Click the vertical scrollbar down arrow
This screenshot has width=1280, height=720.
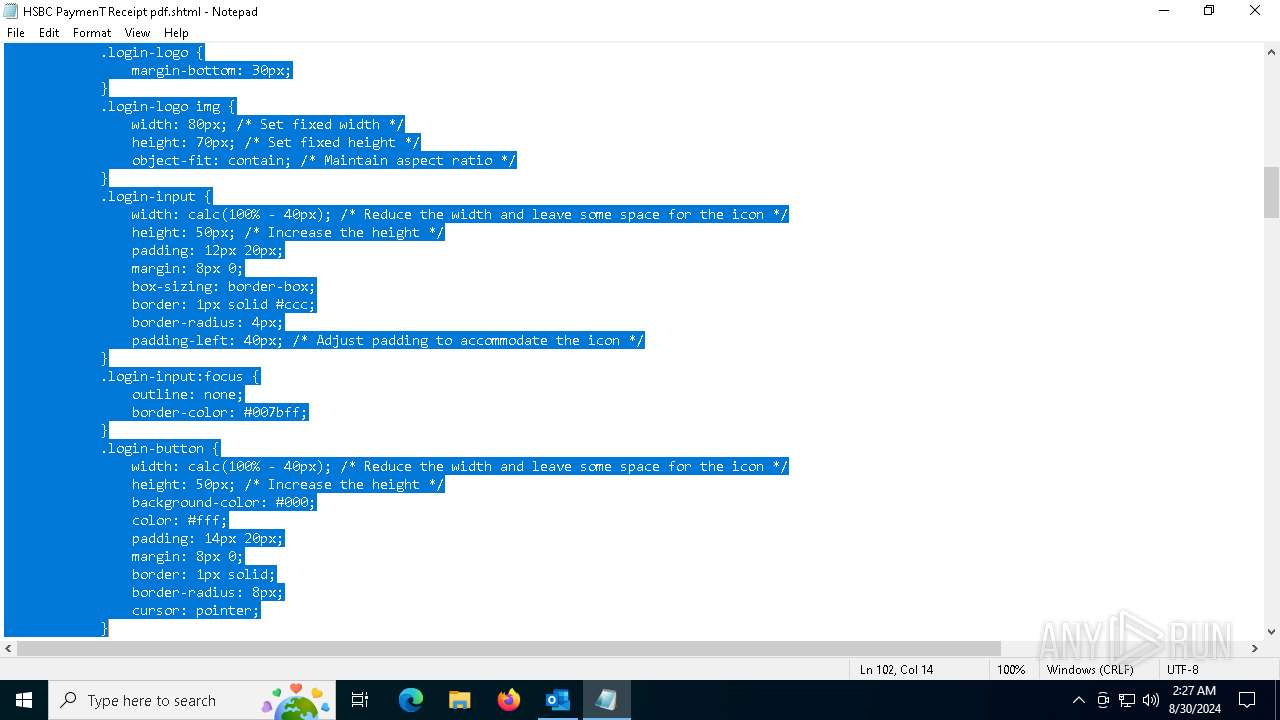point(1271,631)
